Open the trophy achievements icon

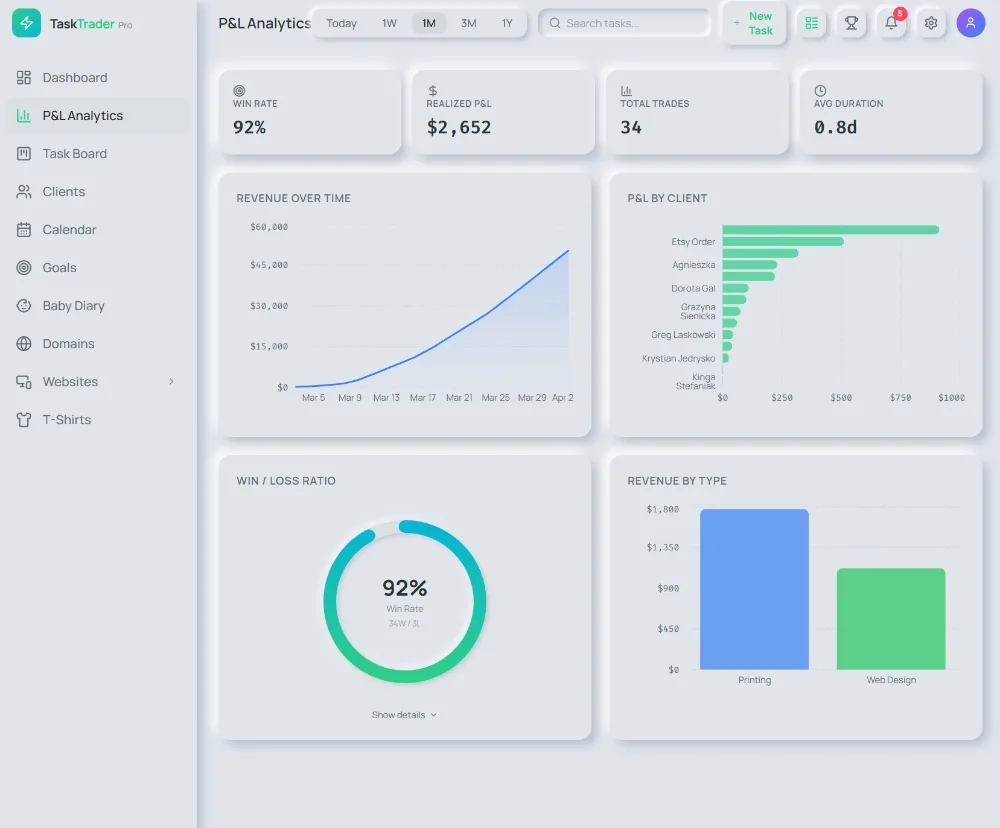pyautogui.click(x=851, y=23)
